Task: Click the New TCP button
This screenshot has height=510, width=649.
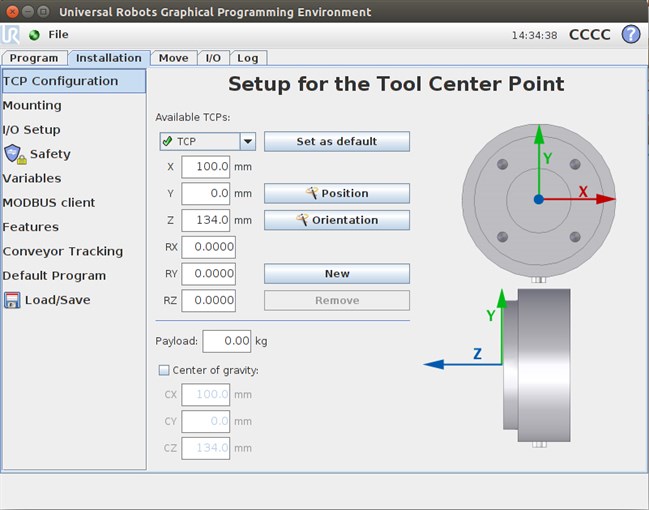Action: click(x=336, y=274)
